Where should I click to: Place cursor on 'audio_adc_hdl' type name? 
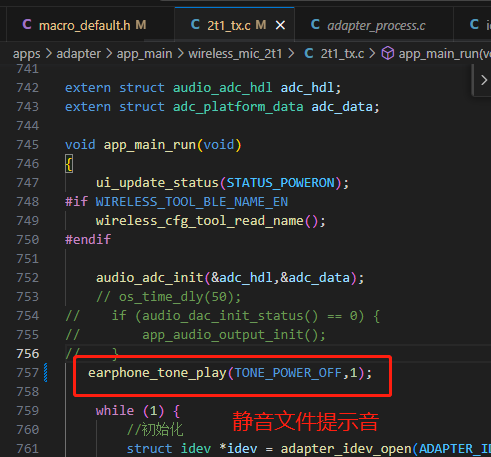222,88
